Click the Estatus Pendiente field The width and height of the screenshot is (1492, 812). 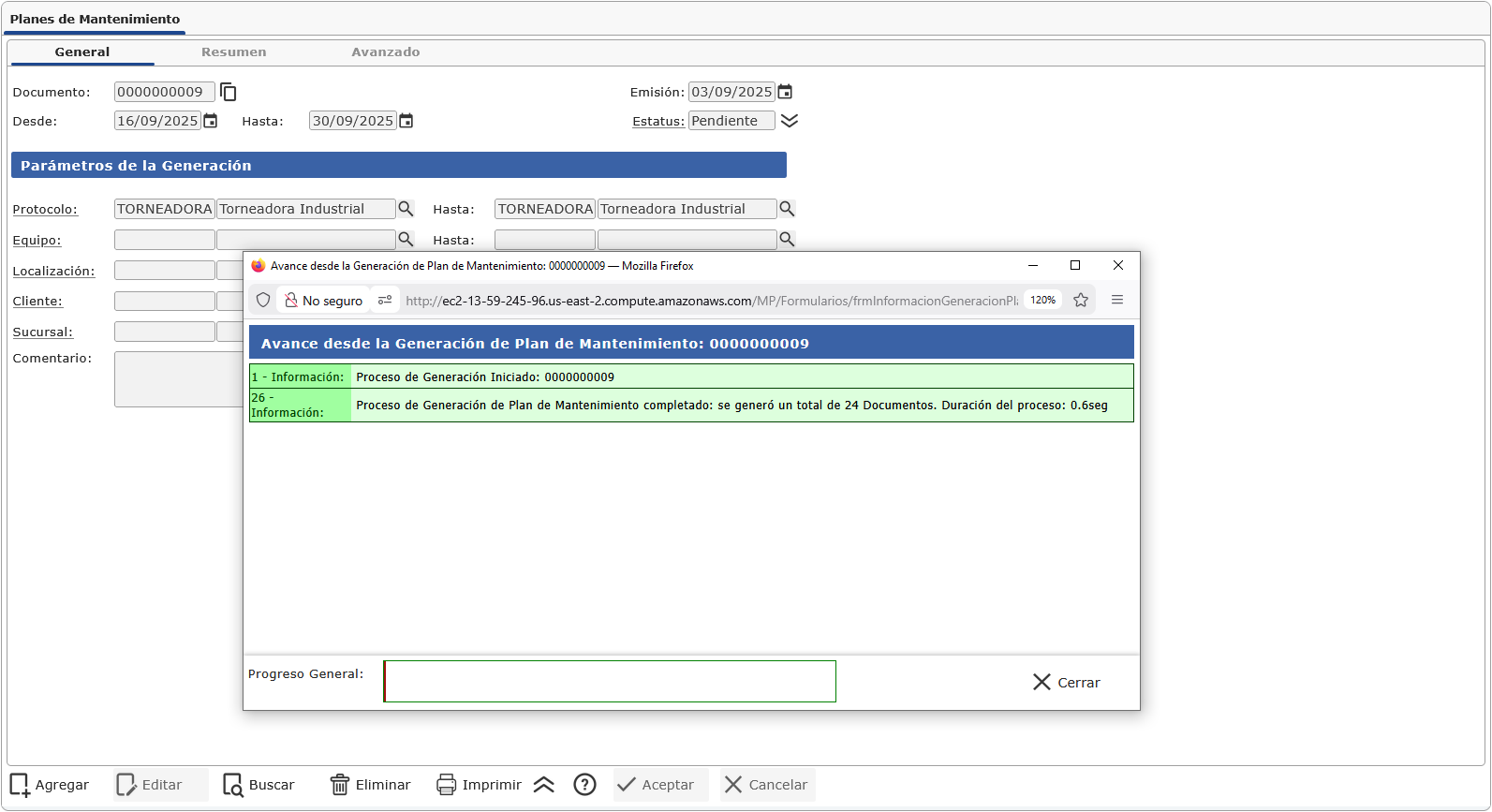point(731,121)
